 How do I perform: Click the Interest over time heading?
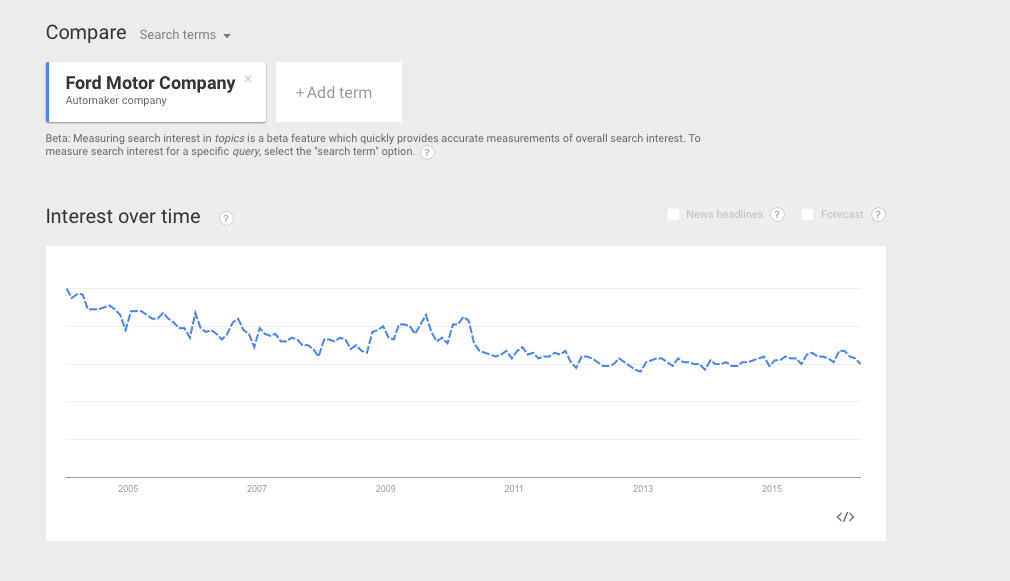click(x=123, y=216)
